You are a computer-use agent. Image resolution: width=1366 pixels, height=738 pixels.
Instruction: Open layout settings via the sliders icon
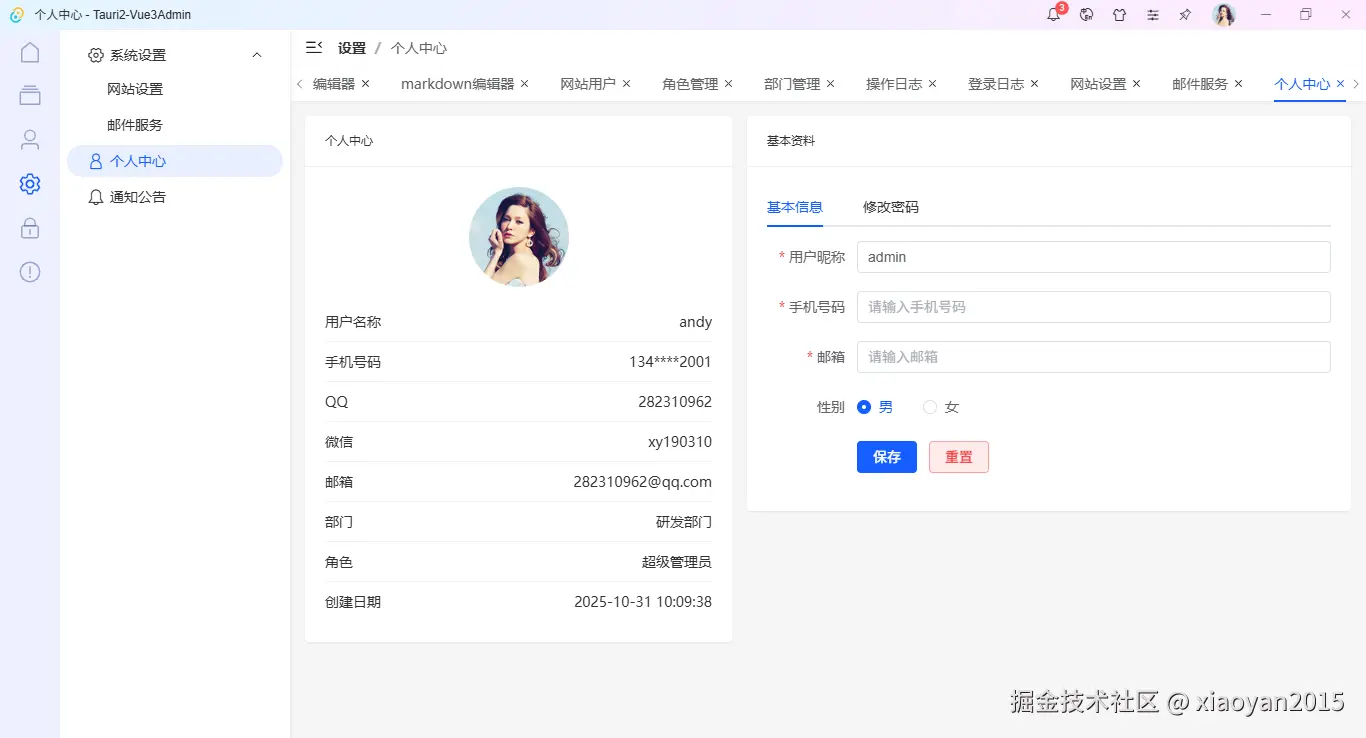(x=1152, y=15)
